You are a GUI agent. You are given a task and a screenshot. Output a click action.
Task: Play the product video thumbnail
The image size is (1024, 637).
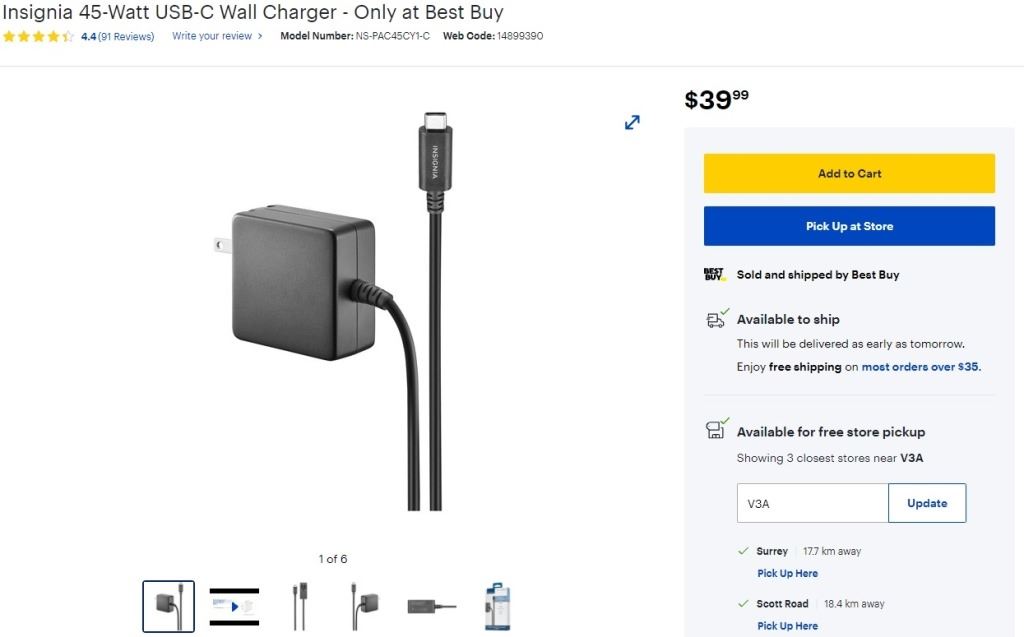click(x=234, y=606)
